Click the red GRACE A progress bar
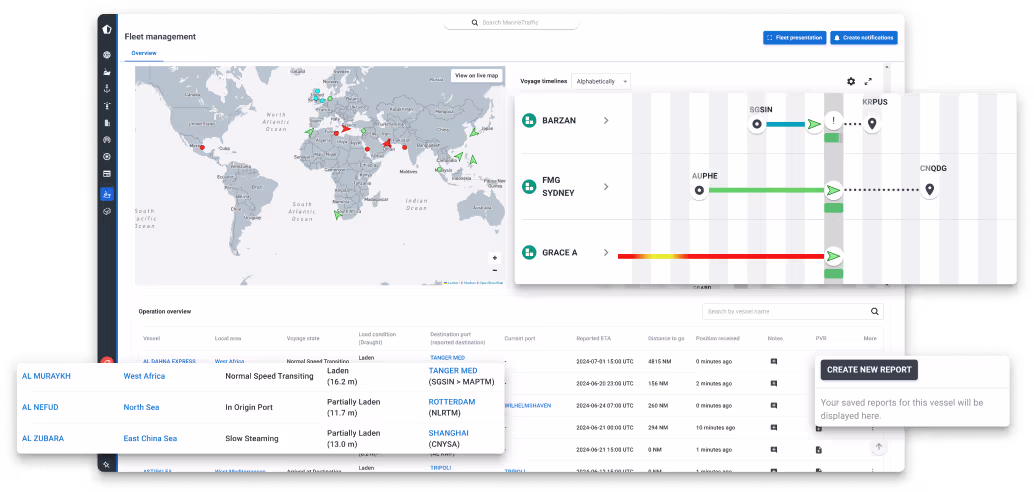Image resolution: width=1034 pixels, height=492 pixels. click(721, 256)
